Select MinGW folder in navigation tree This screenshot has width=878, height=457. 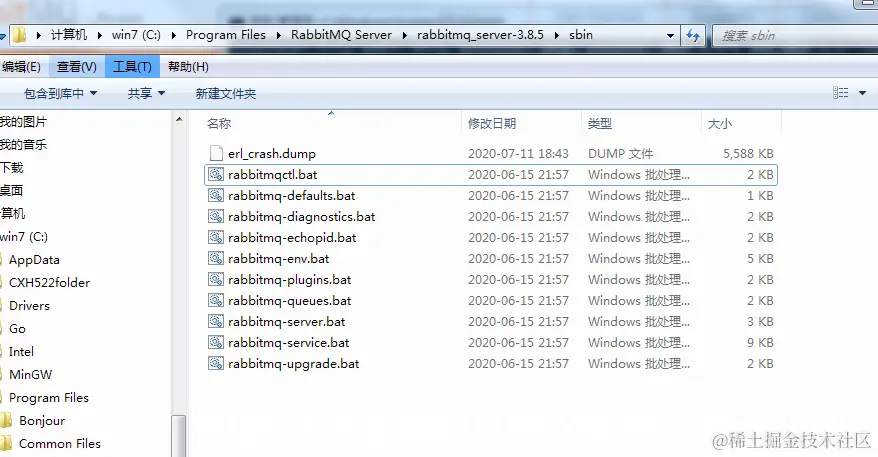coord(30,374)
